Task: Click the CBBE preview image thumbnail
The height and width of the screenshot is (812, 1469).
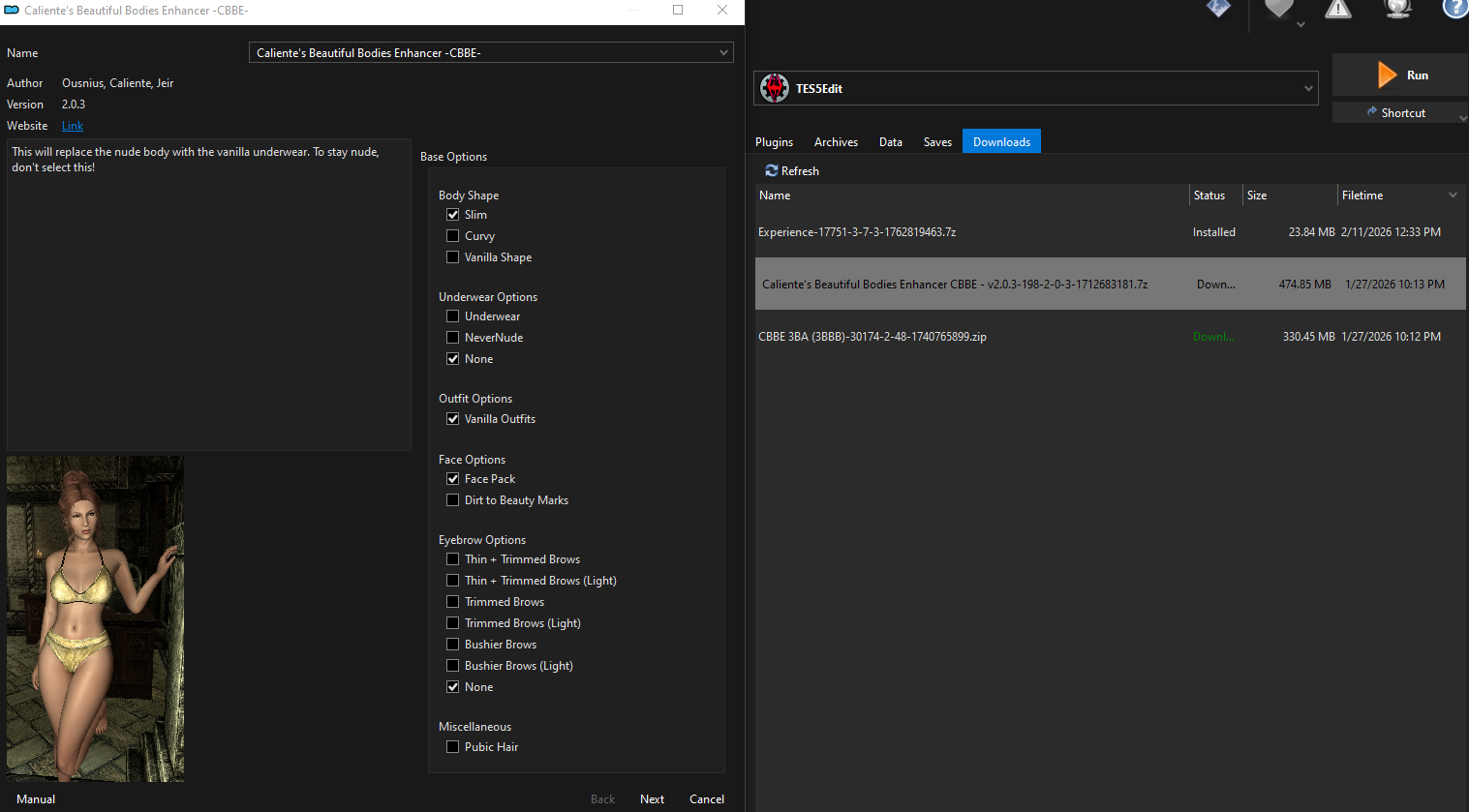Action: pyautogui.click(x=95, y=618)
